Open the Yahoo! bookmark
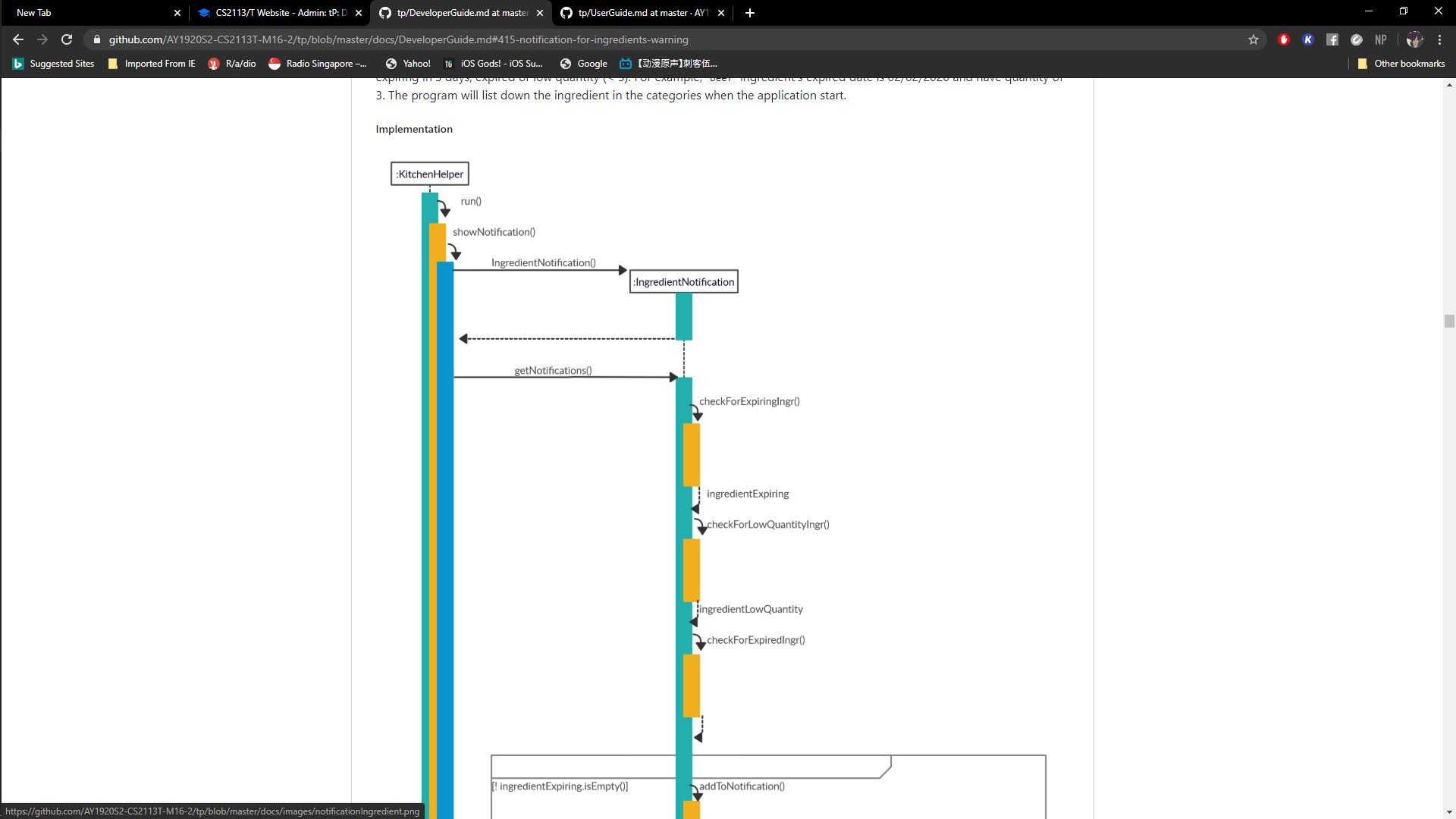Image resolution: width=1456 pixels, height=819 pixels. (x=408, y=64)
